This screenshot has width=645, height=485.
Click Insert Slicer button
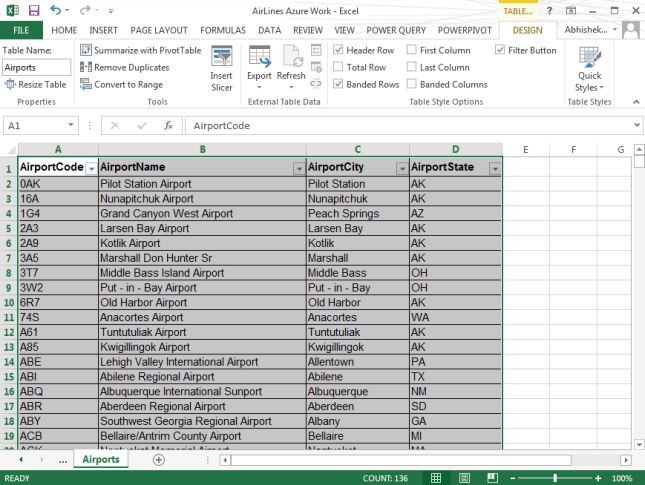[221, 68]
